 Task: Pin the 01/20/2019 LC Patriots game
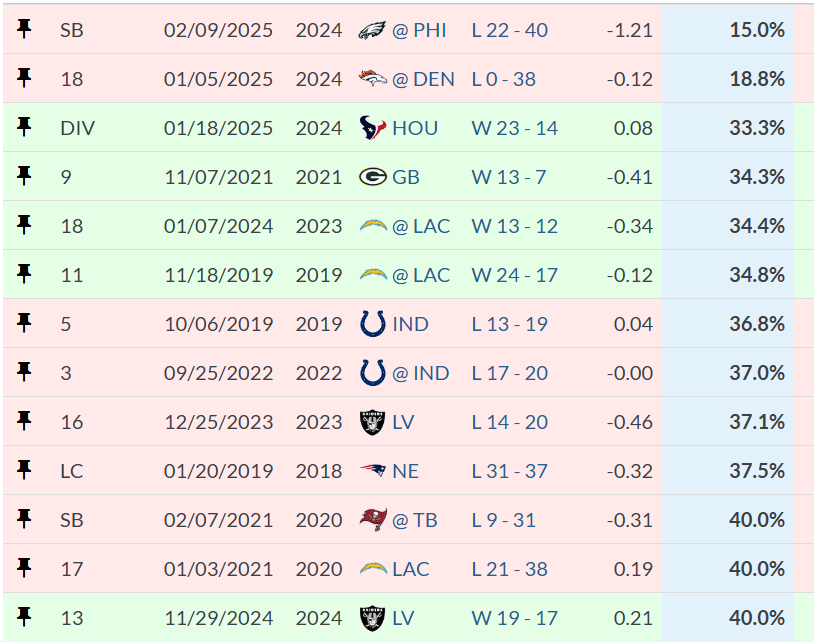pyautogui.click(x=24, y=470)
